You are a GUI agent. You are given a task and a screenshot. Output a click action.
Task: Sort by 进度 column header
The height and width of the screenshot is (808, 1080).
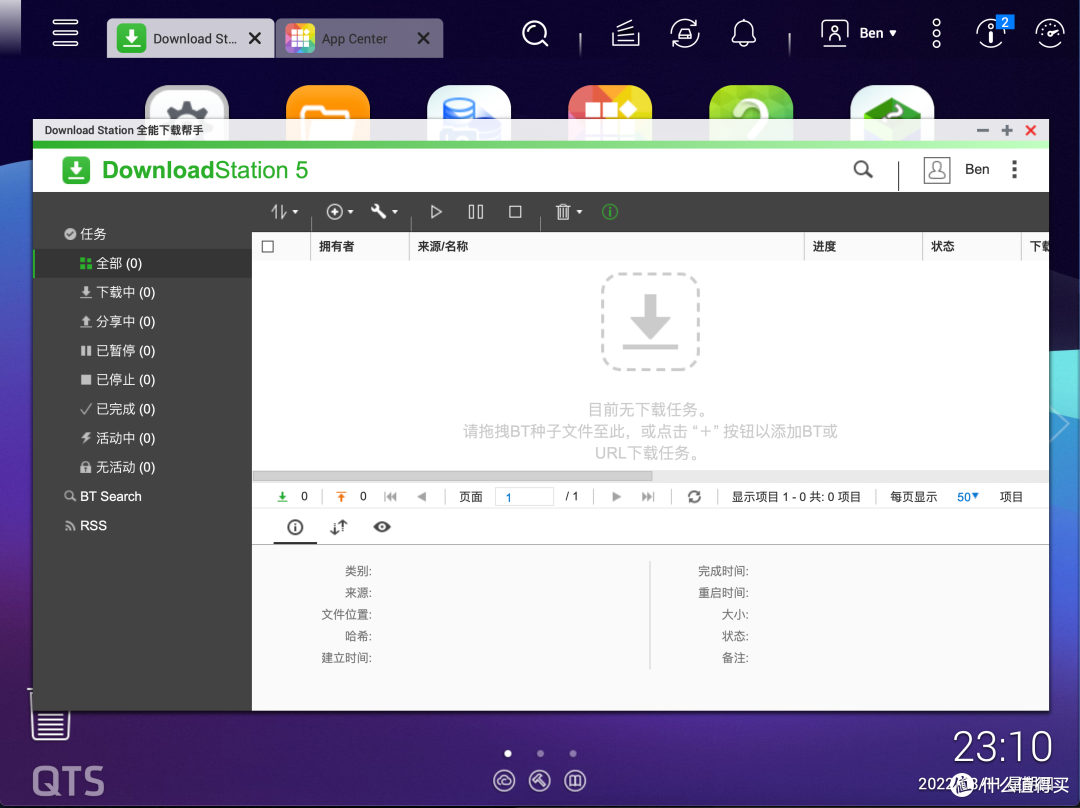(863, 247)
